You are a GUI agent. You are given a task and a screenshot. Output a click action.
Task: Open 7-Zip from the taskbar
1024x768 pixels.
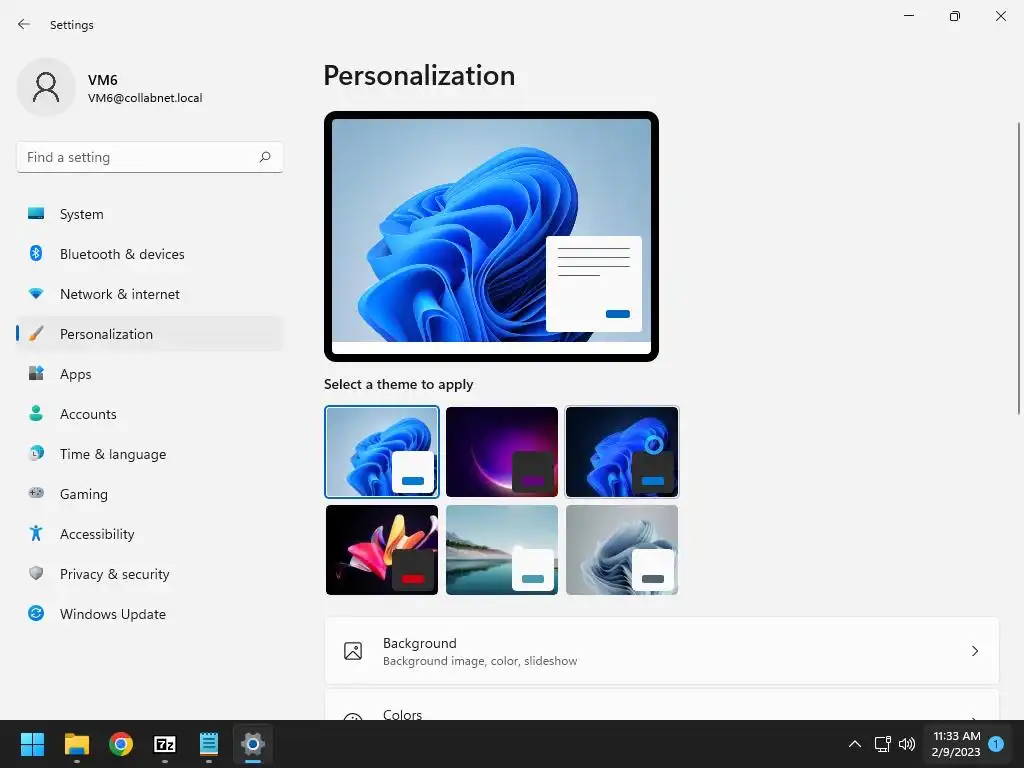165,744
